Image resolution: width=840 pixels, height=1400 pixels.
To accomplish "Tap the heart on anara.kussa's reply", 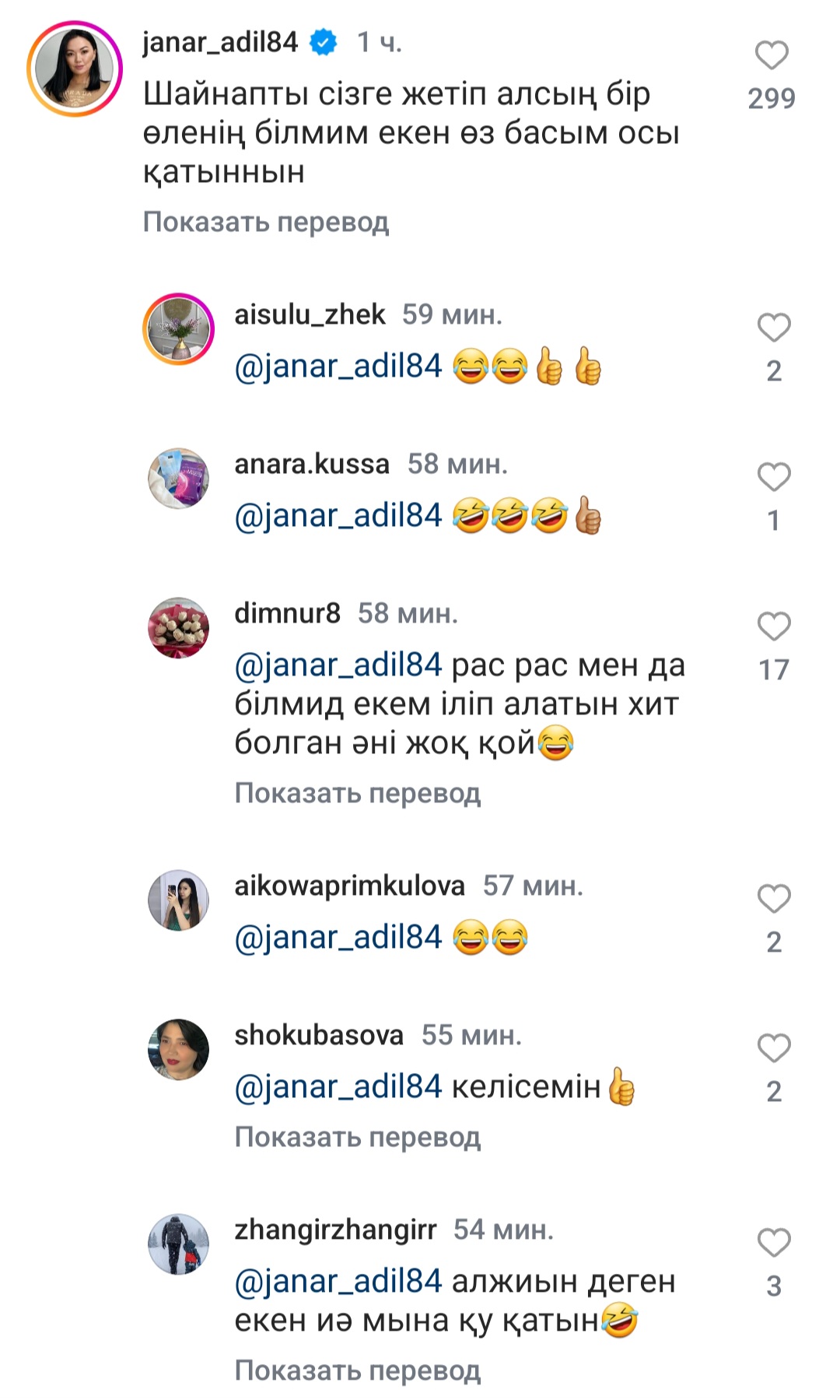I will tap(774, 477).
